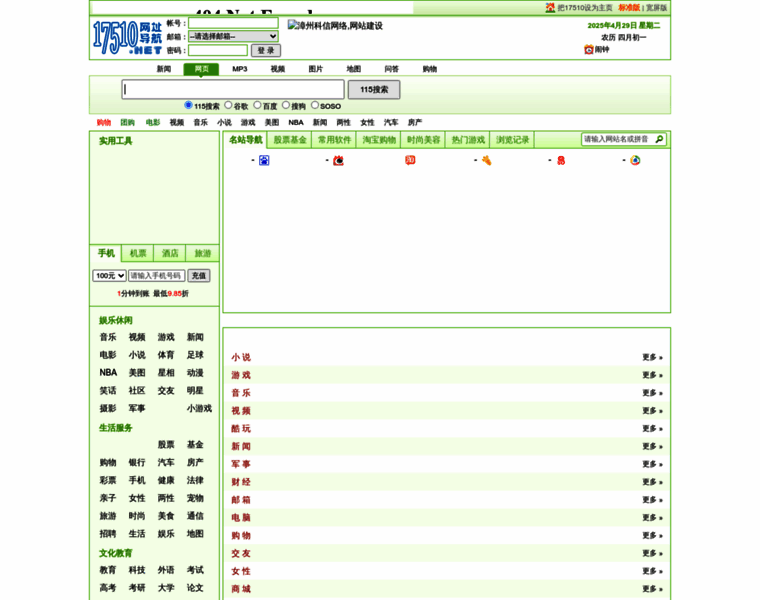Select the 百度 radio button
The image size is (760, 600).
257,105
